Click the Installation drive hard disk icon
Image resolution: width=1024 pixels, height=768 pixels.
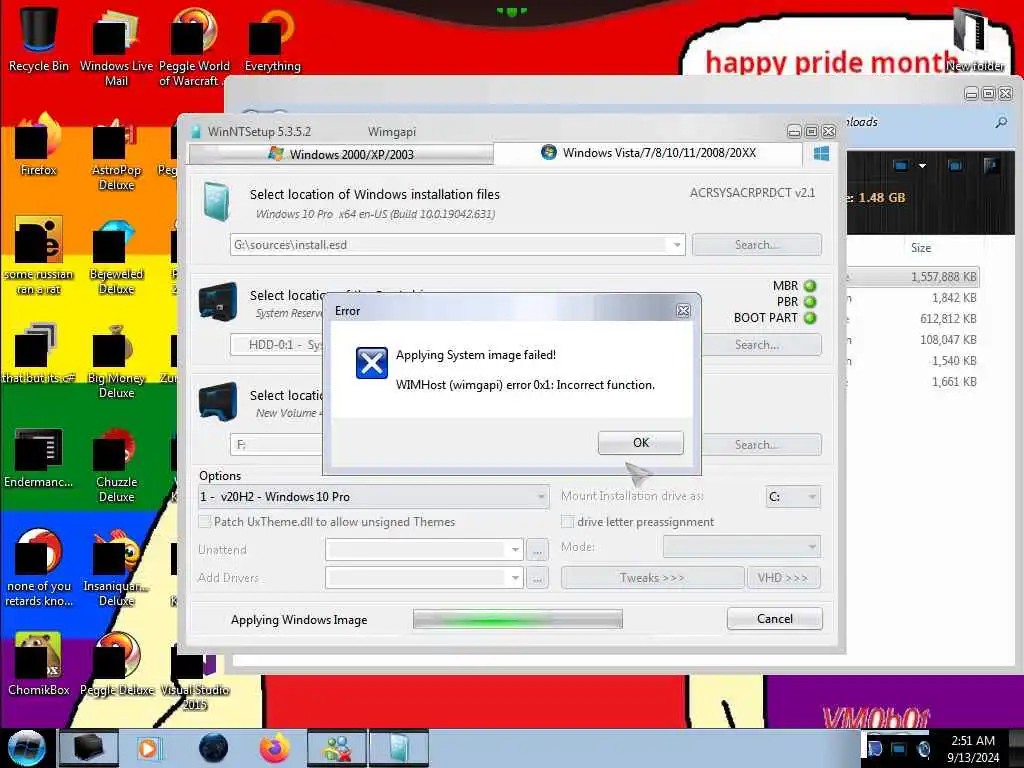click(x=217, y=402)
